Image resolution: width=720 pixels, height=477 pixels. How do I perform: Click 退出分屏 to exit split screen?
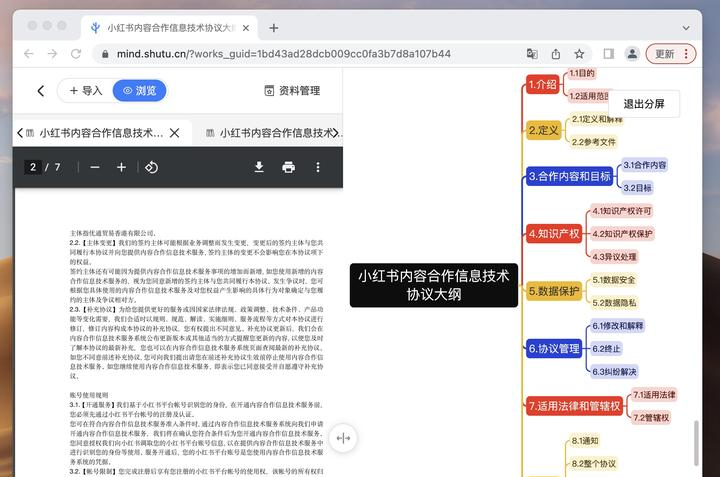coord(644,104)
